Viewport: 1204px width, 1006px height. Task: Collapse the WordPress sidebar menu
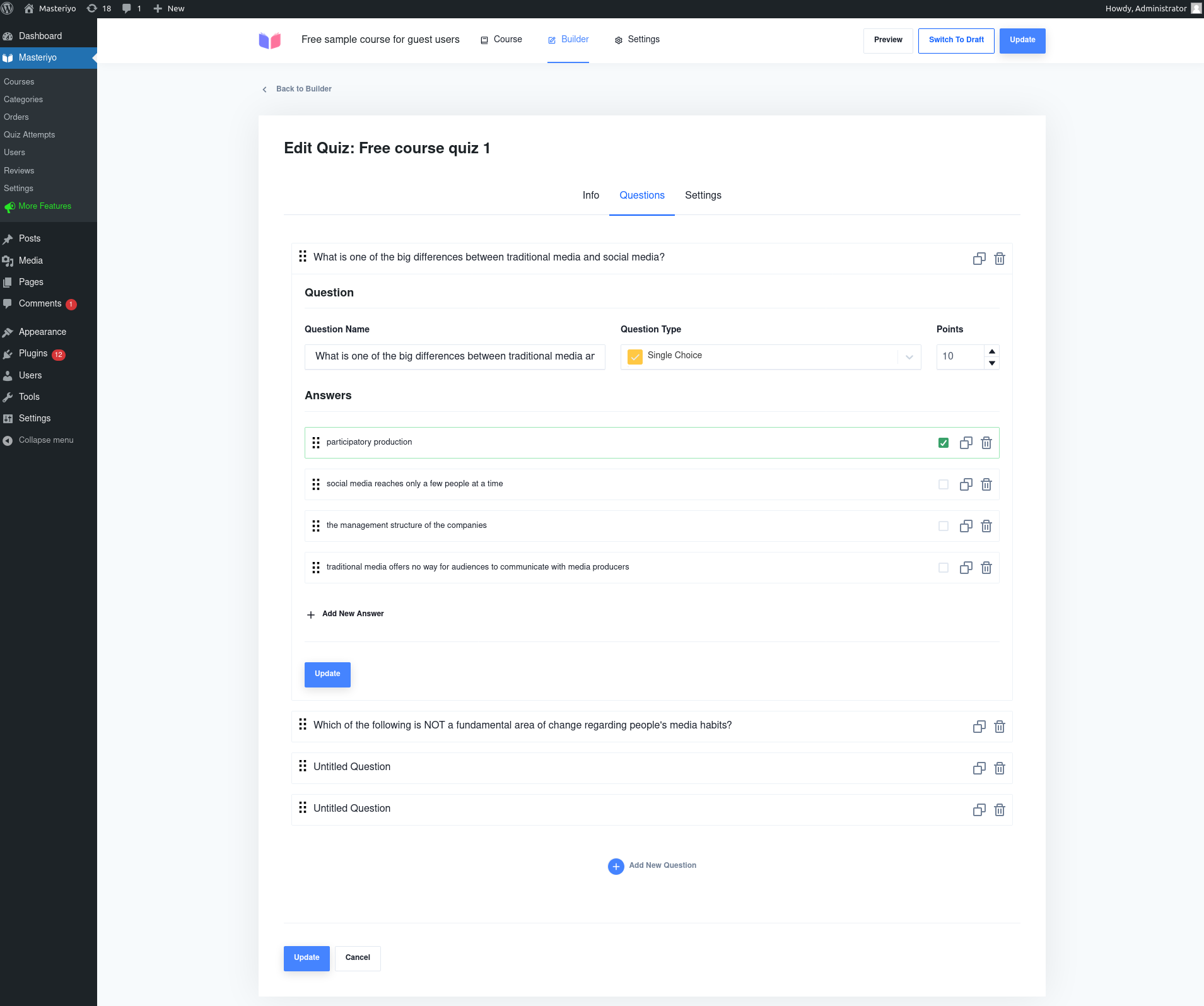39,440
